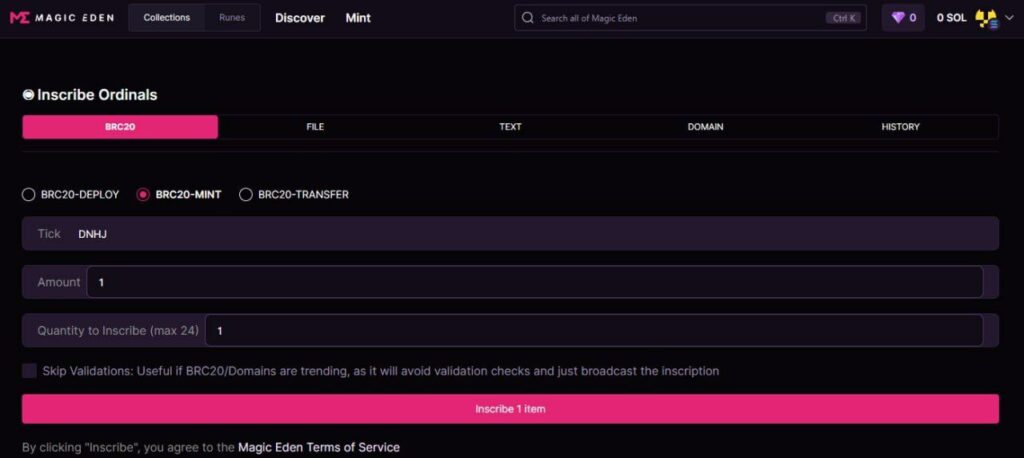
Task: Switch to the Runes toggle
Action: click(232, 18)
